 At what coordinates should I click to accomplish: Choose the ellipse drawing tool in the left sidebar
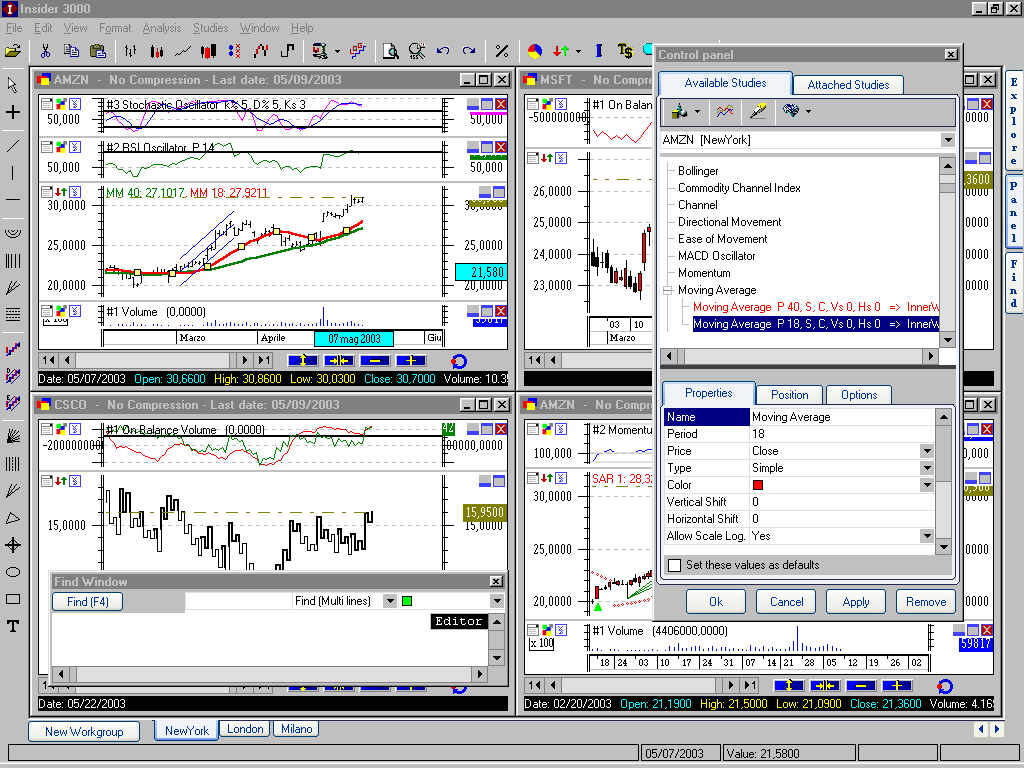[x=12, y=572]
